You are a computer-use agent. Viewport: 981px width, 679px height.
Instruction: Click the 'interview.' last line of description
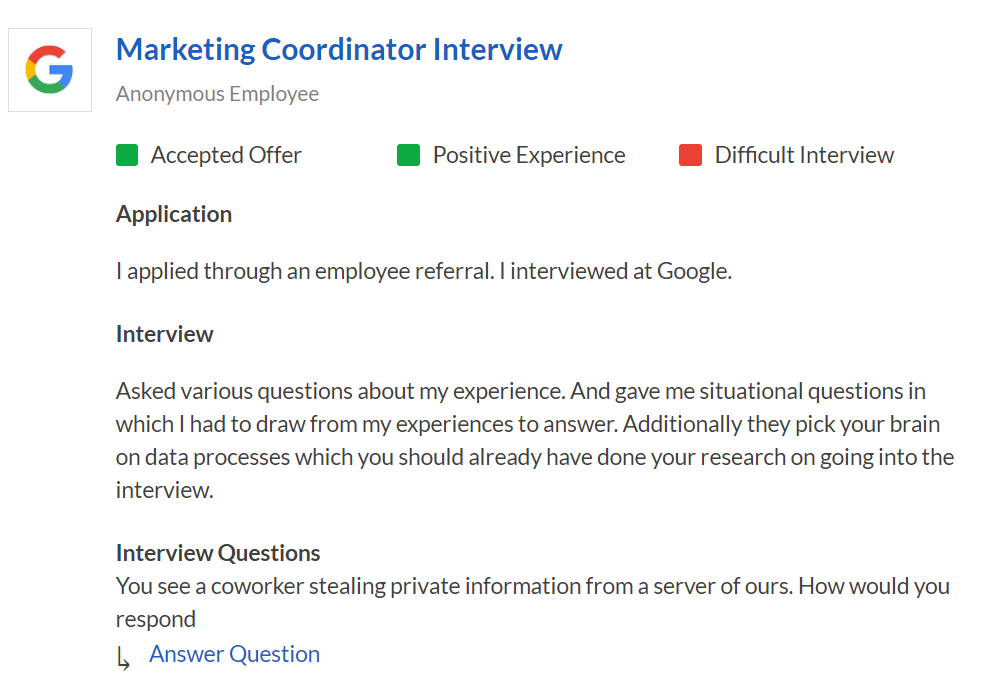click(164, 491)
